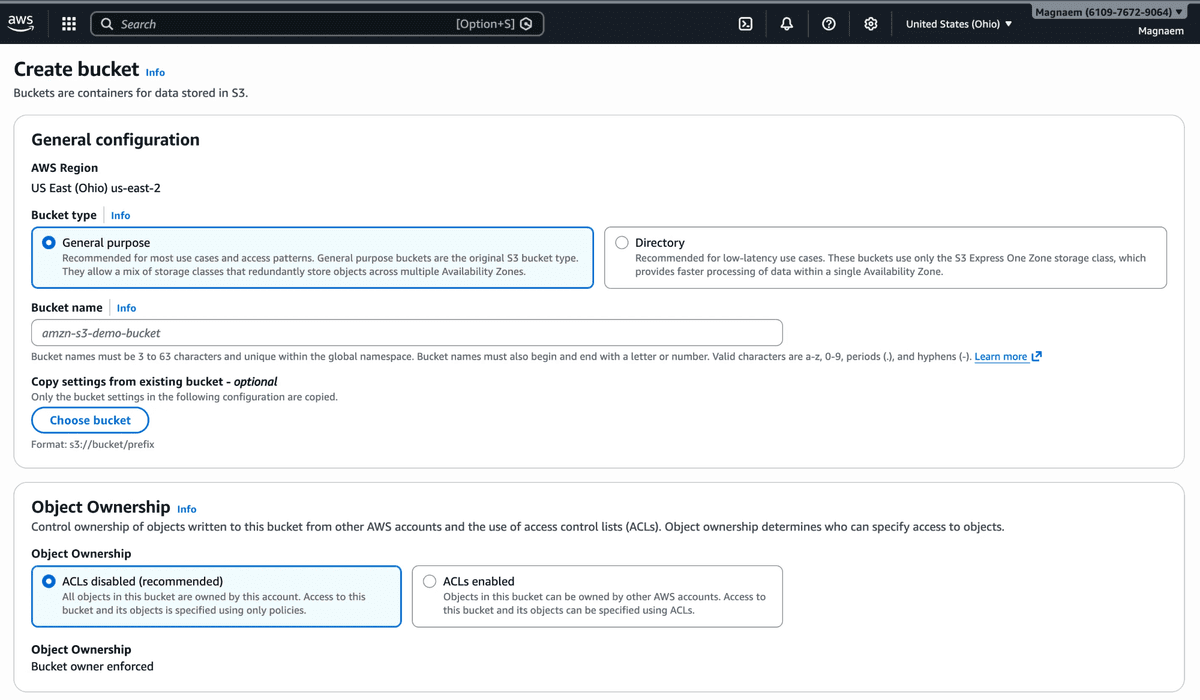1200x700 pixels.
Task: Open the services grid menu icon
Action: 69,24
